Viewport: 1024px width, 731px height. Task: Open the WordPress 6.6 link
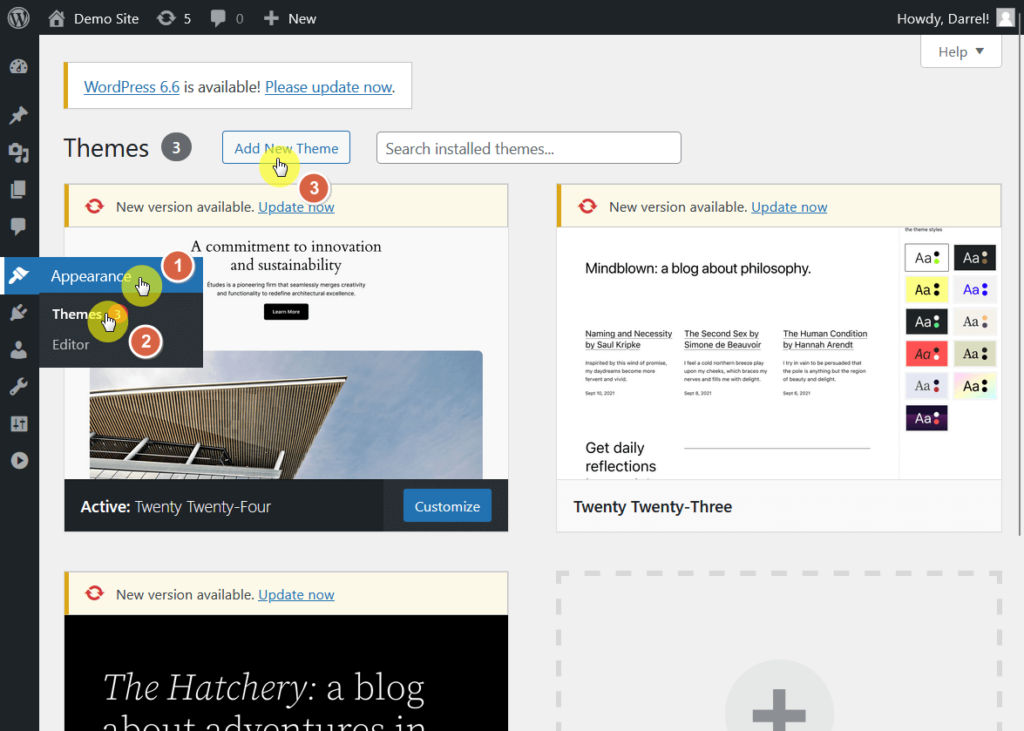click(x=131, y=87)
